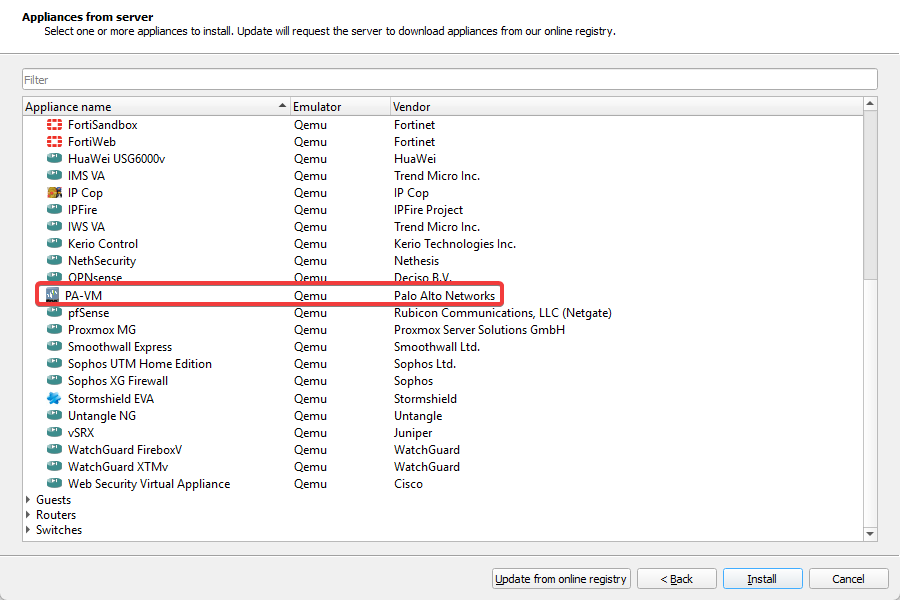900x600 pixels.
Task: Go back with the Back button
Action: pos(677,579)
